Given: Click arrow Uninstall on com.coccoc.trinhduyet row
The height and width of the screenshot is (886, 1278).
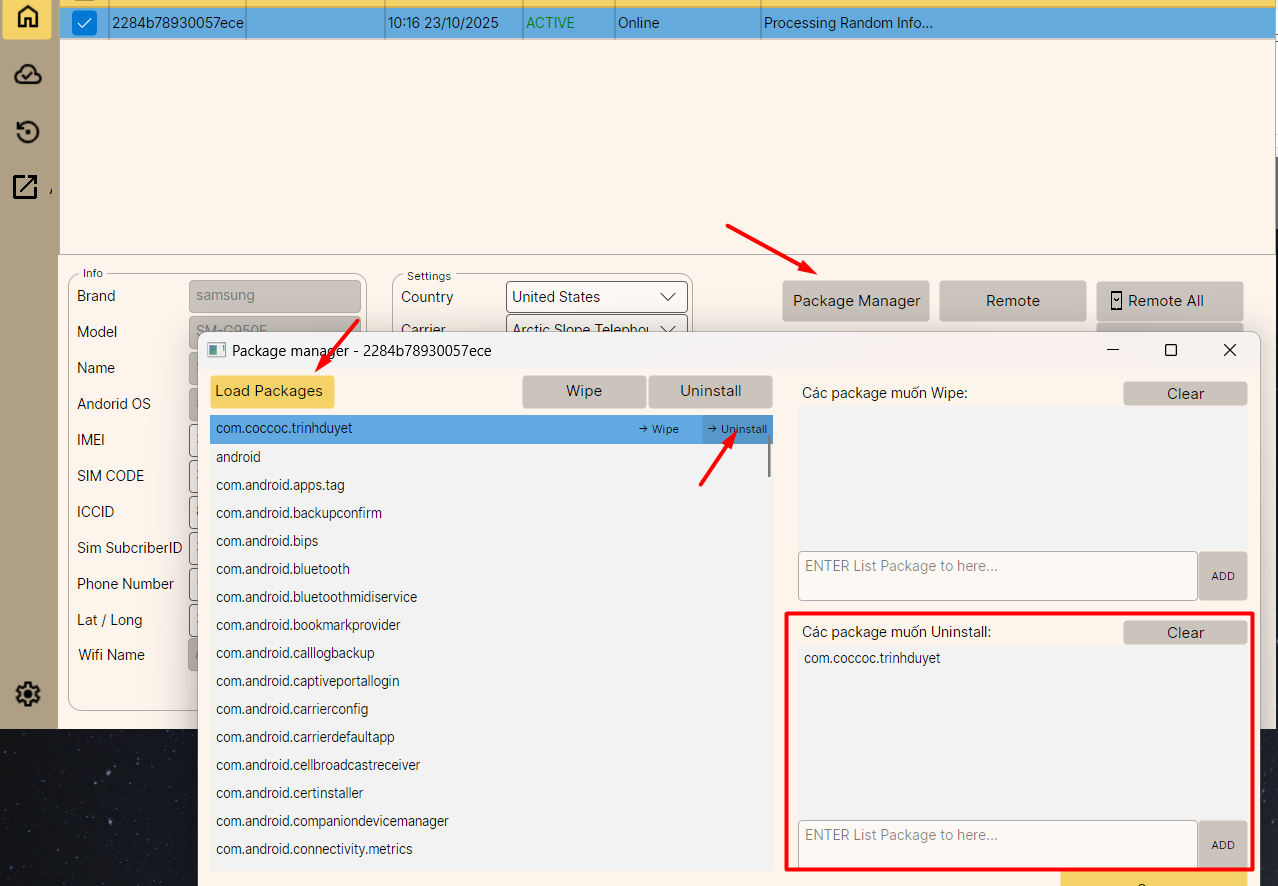Looking at the screenshot, I should click(x=738, y=429).
